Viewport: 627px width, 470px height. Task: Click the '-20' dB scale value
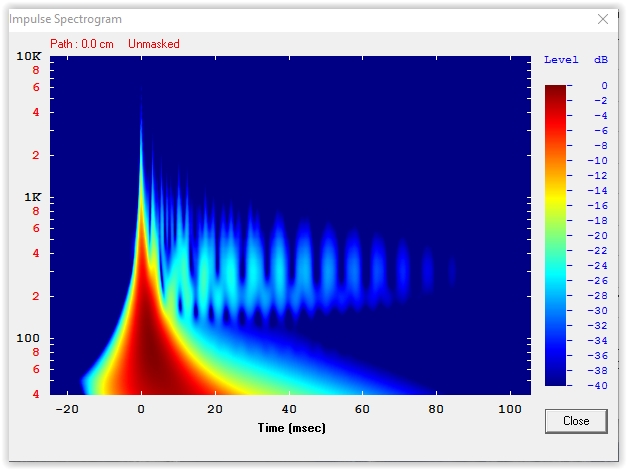(x=598, y=236)
